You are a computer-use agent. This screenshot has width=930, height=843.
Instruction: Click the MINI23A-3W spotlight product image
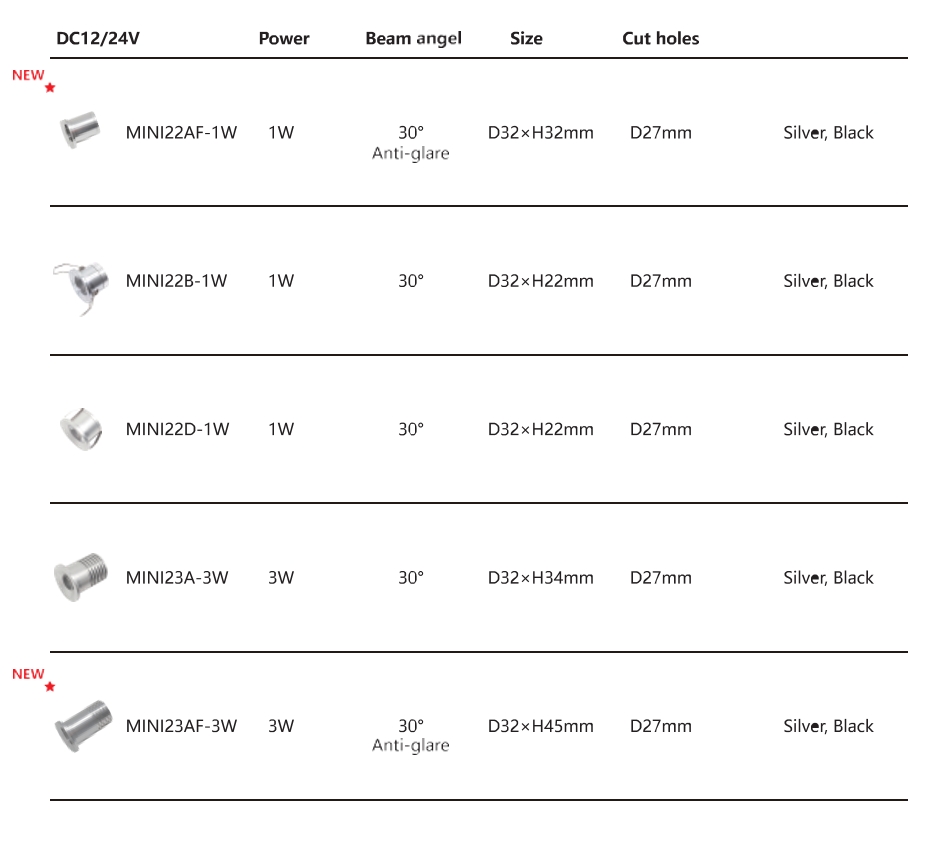77,577
